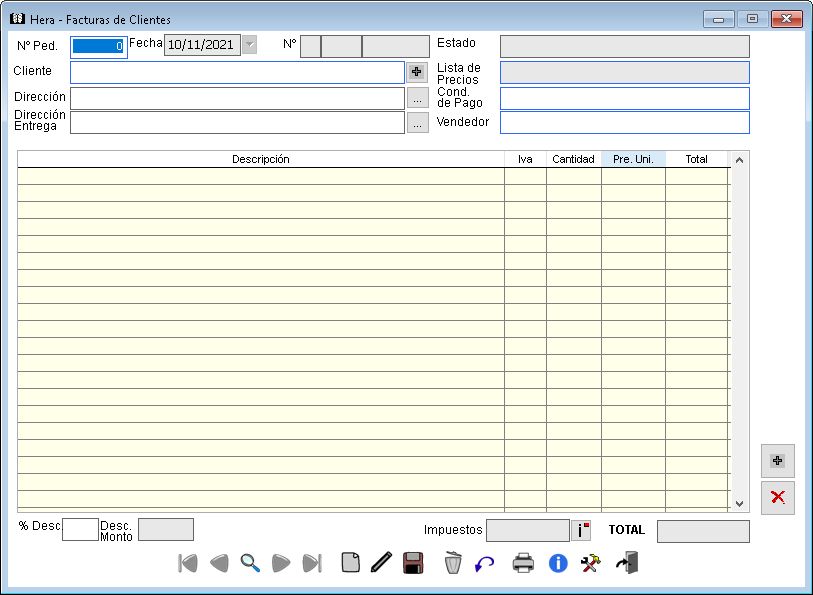
Task: Go to the previous record
Action: click(x=218, y=563)
